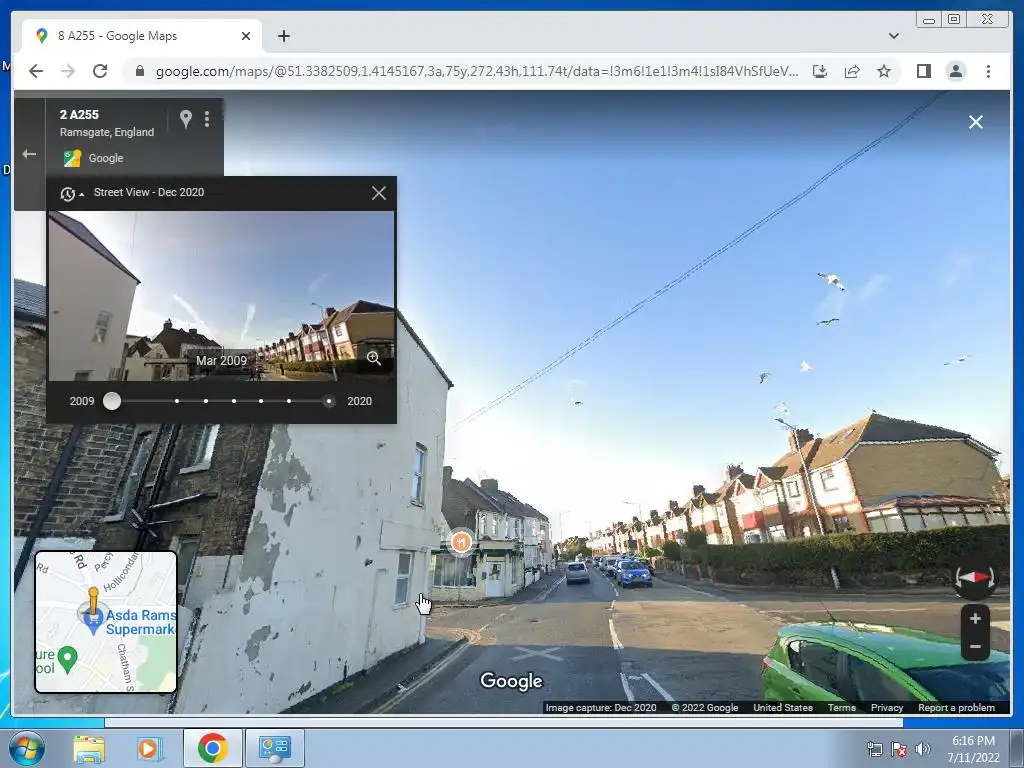Screen dimensions: 1024x768
Task: Select the 8 A255 - Google Maps tab
Action: click(142, 36)
